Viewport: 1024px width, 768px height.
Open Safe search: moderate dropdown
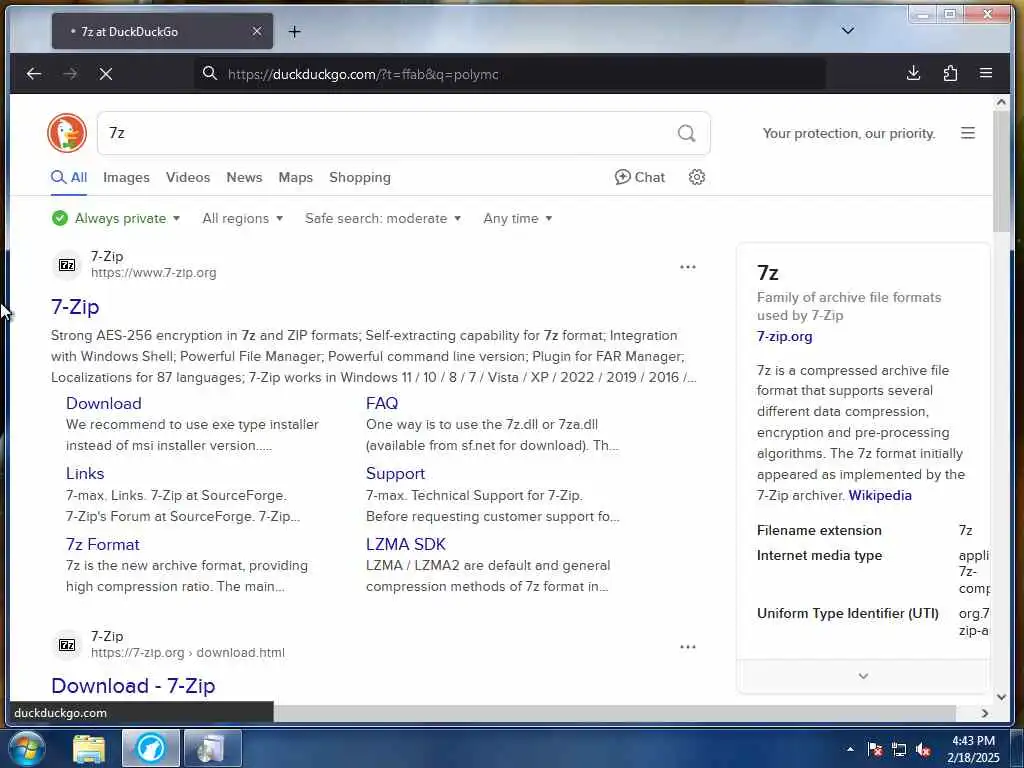click(x=383, y=218)
